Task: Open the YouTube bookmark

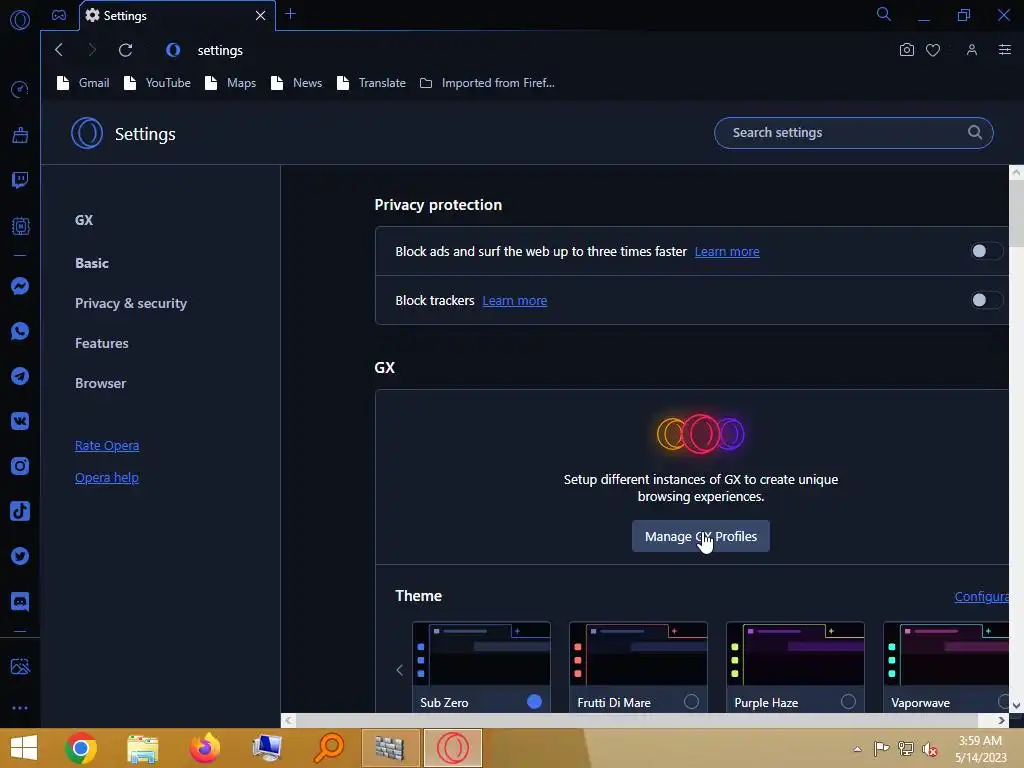Action: [x=157, y=83]
